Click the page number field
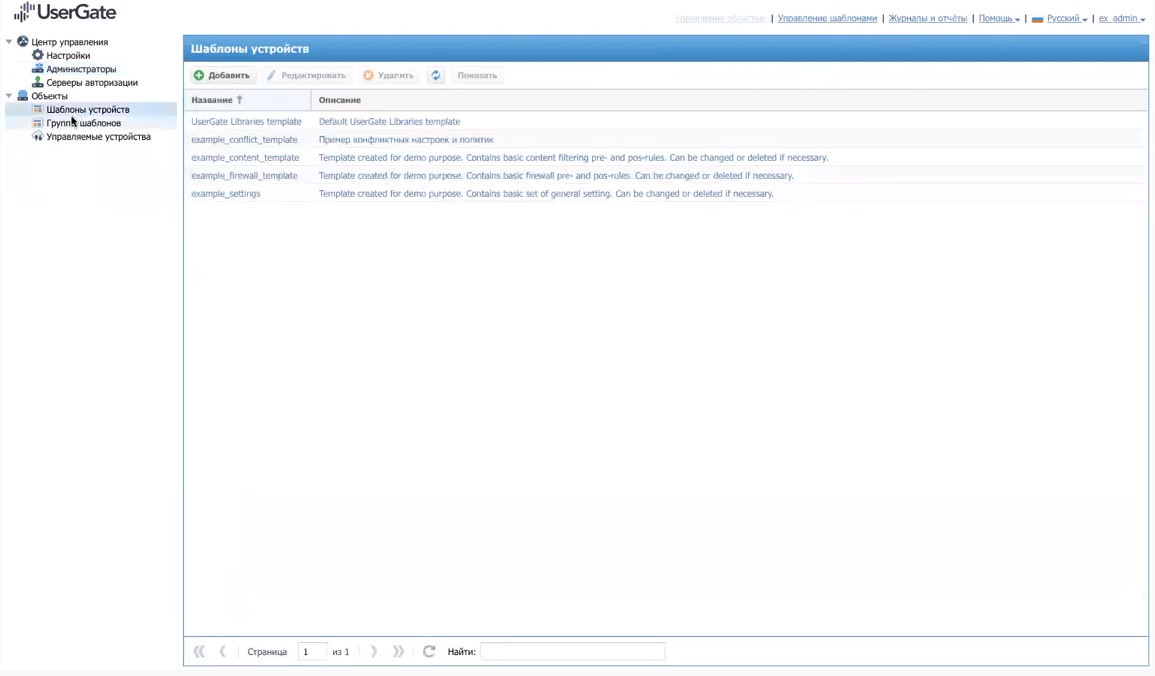Screen dimensions: 1155x676 point(312,651)
